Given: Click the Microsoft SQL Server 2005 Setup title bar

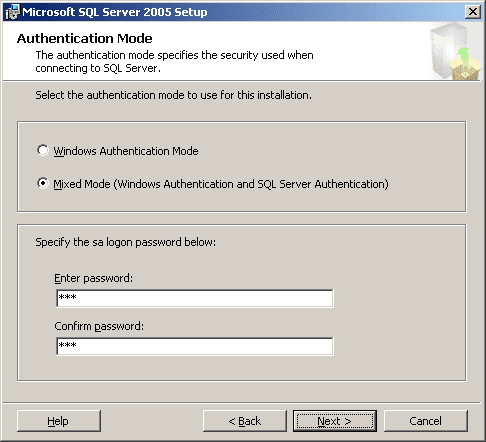Looking at the screenshot, I should pyautogui.click(x=233, y=12).
